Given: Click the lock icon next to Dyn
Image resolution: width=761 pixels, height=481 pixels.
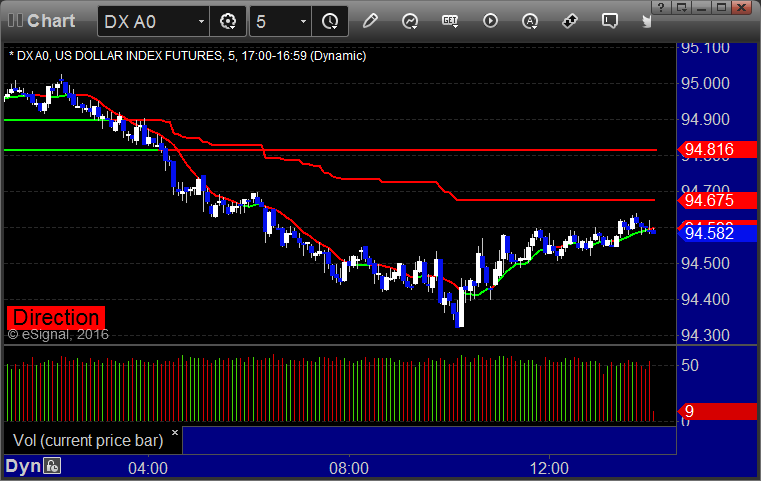Looking at the screenshot, I should (x=52, y=466).
